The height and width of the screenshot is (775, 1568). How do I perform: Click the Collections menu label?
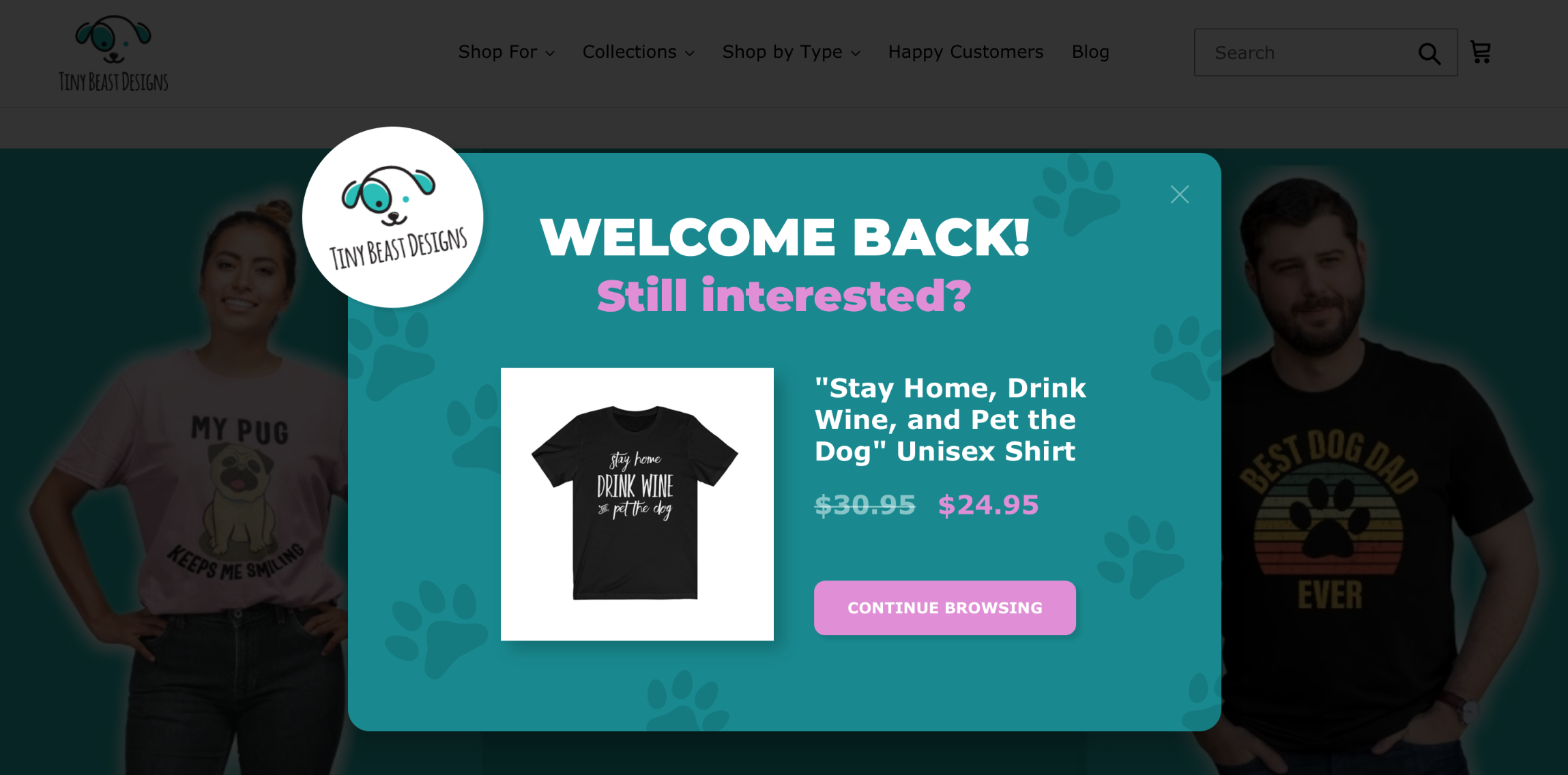pyautogui.click(x=629, y=52)
